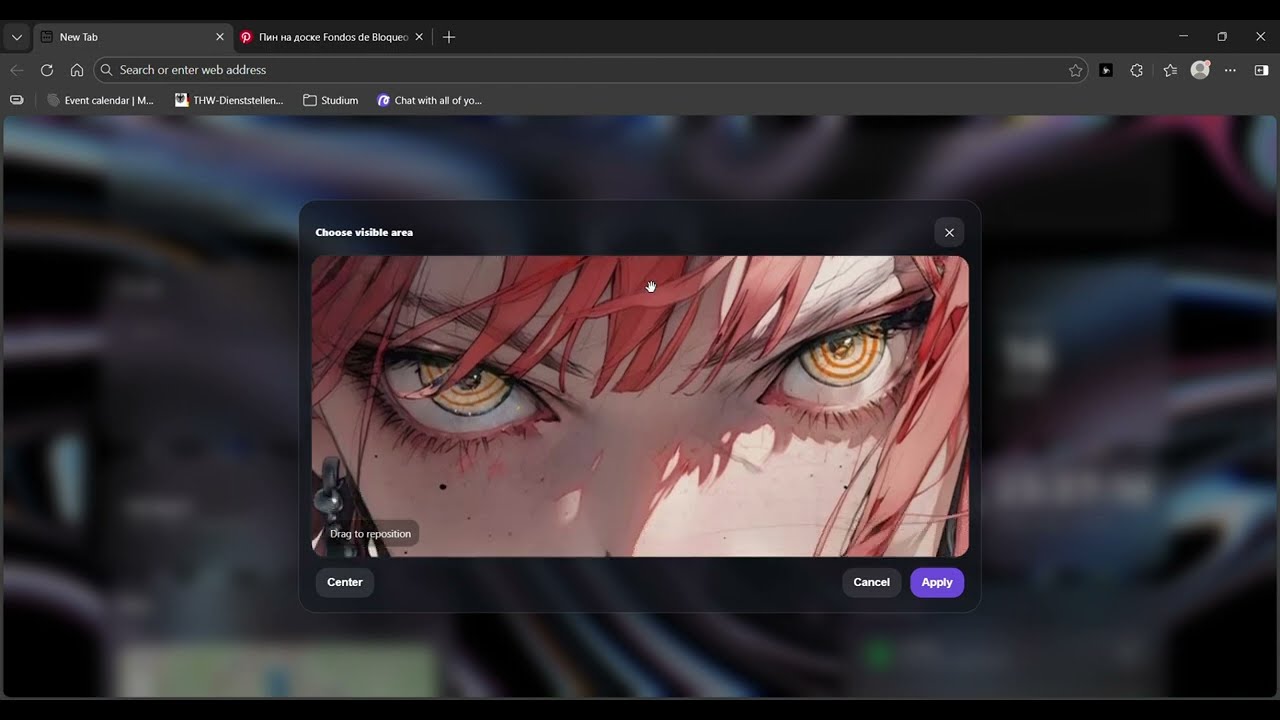The width and height of the screenshot is (1280, 720).
Task: Open the user profile avatar
Action: click(1200, 70)
